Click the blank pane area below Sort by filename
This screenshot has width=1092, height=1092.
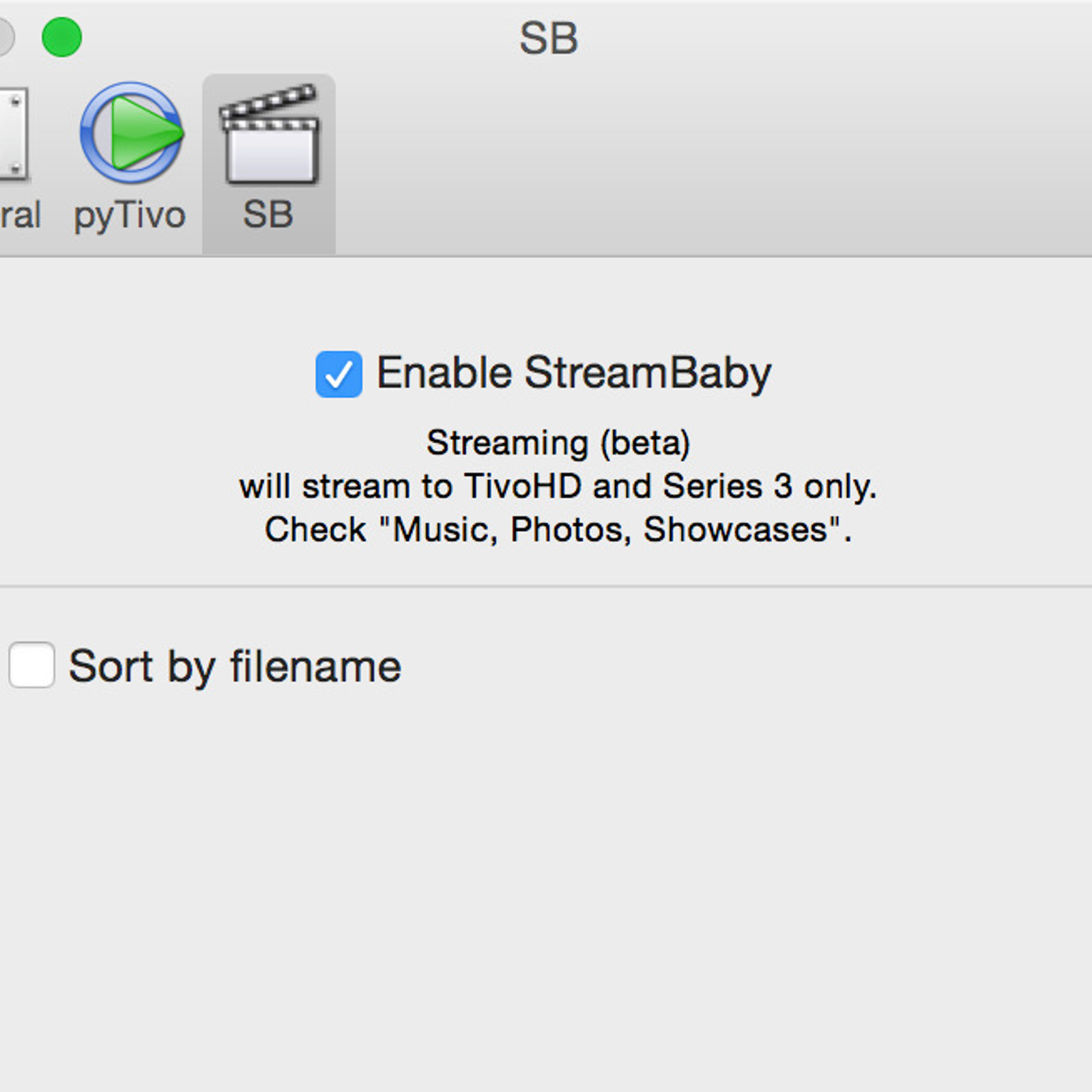546,887
